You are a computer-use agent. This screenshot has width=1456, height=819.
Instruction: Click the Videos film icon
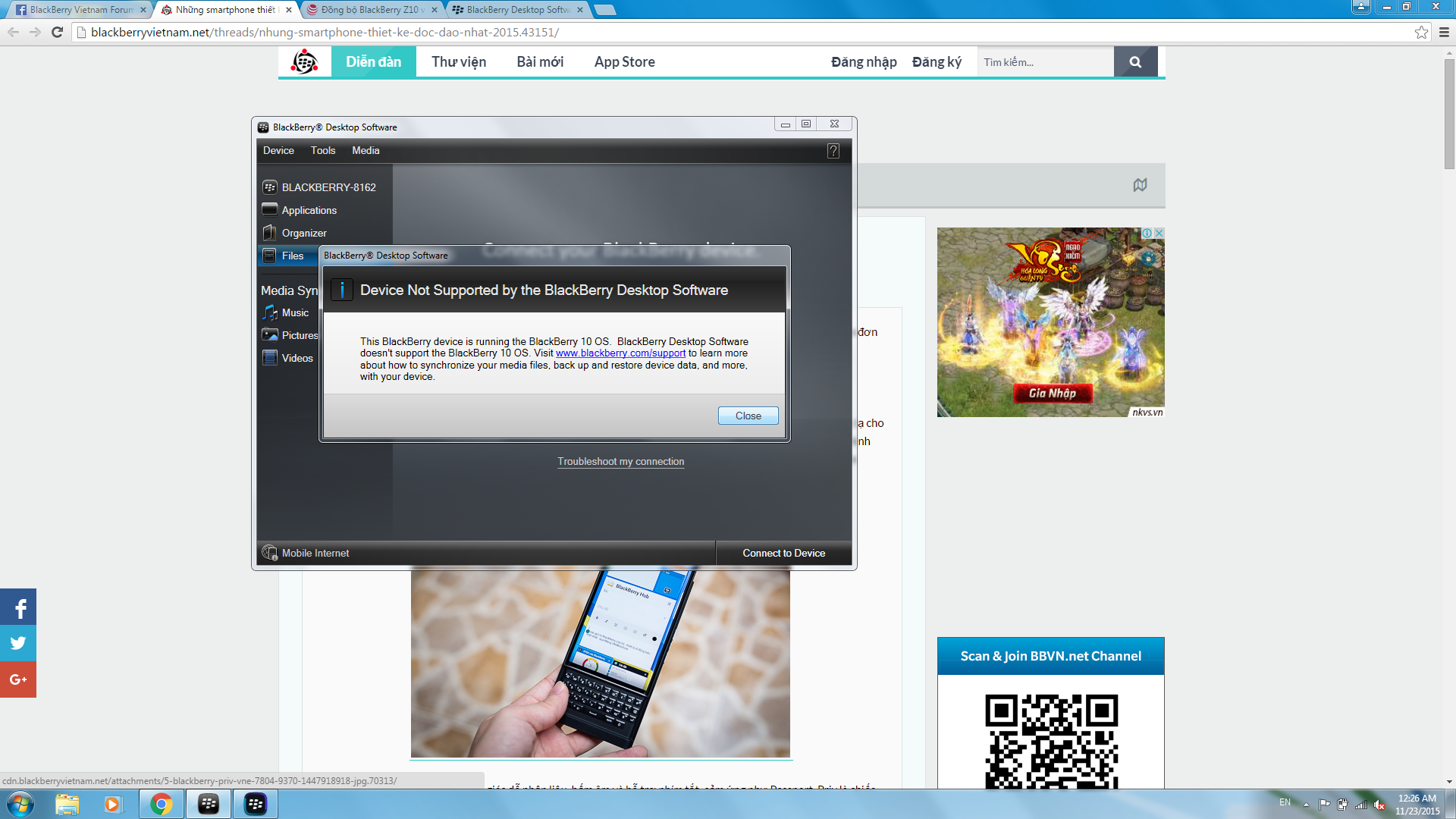[269, 357]
